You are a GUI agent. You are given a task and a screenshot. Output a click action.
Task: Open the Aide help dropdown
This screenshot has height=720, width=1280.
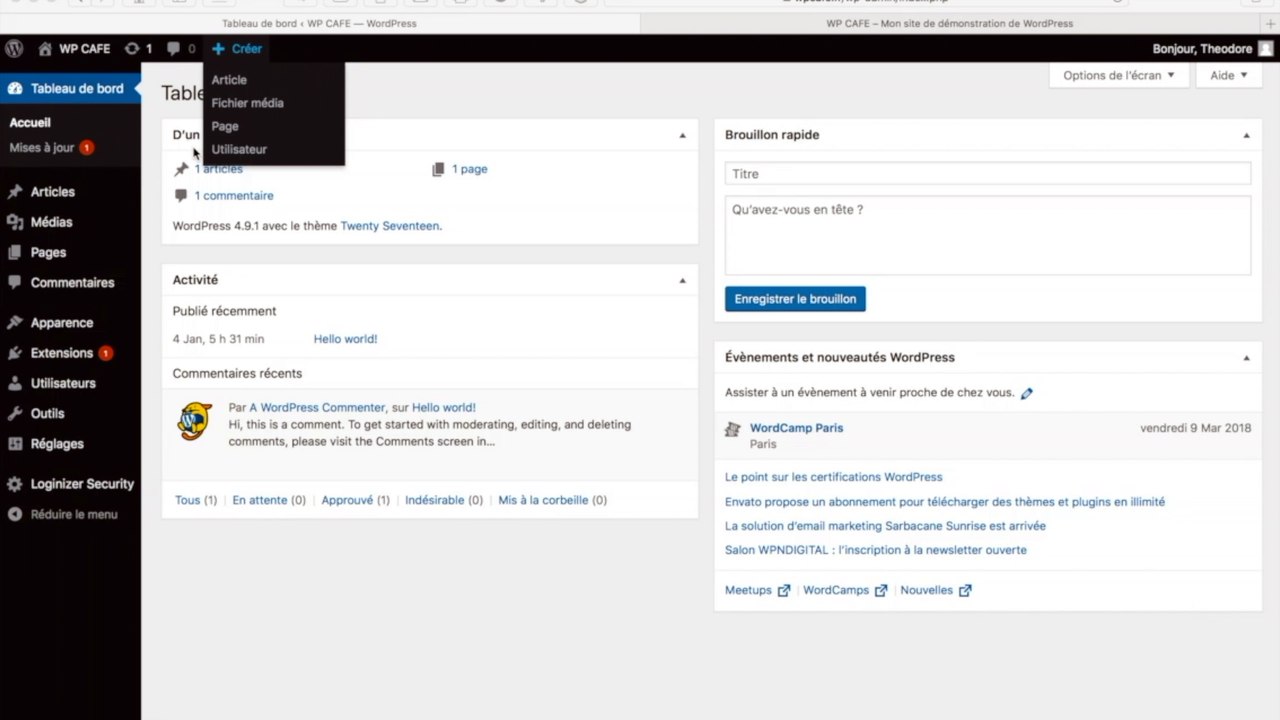point(1229,75)
